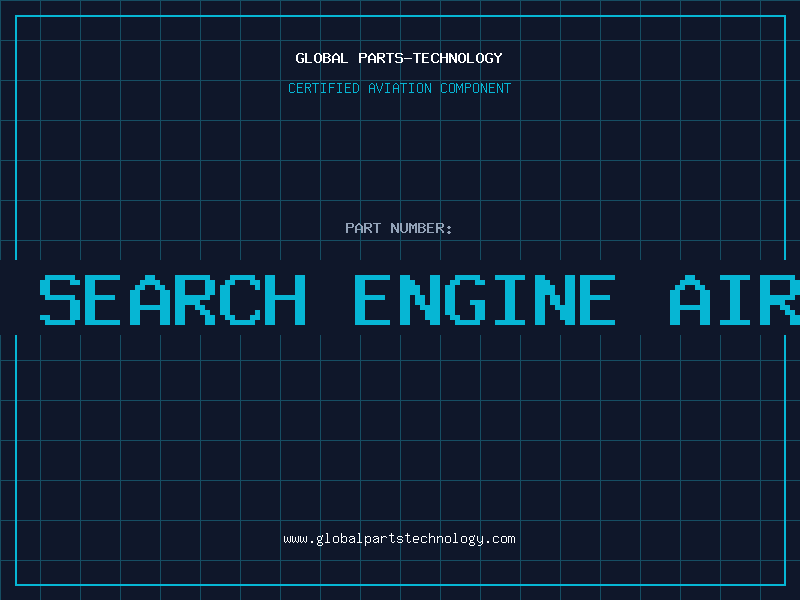Click the top-left corner of the cyan frame
This screenshot has width=800, height=600.
pos(16,16)
